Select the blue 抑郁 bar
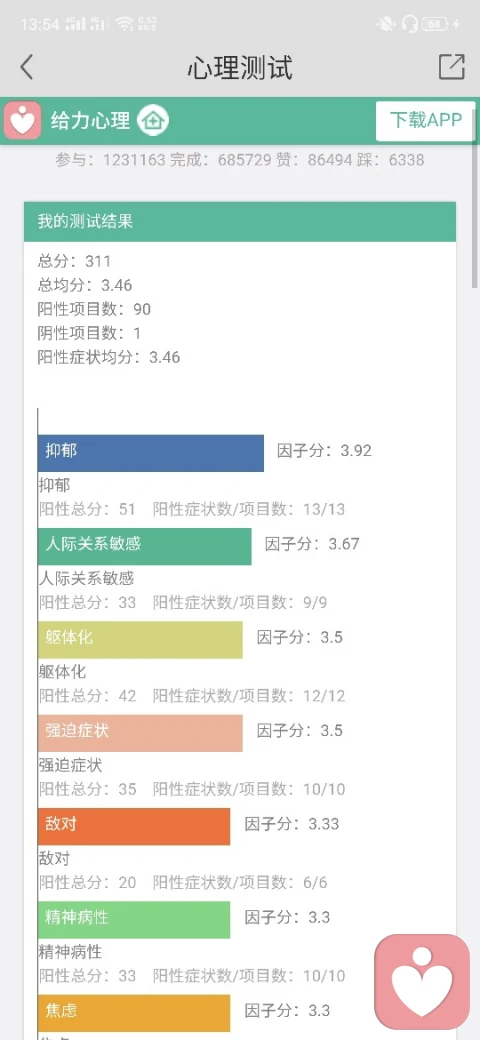This screenshot has height=1040, width=480. click(x=150, y=453)
